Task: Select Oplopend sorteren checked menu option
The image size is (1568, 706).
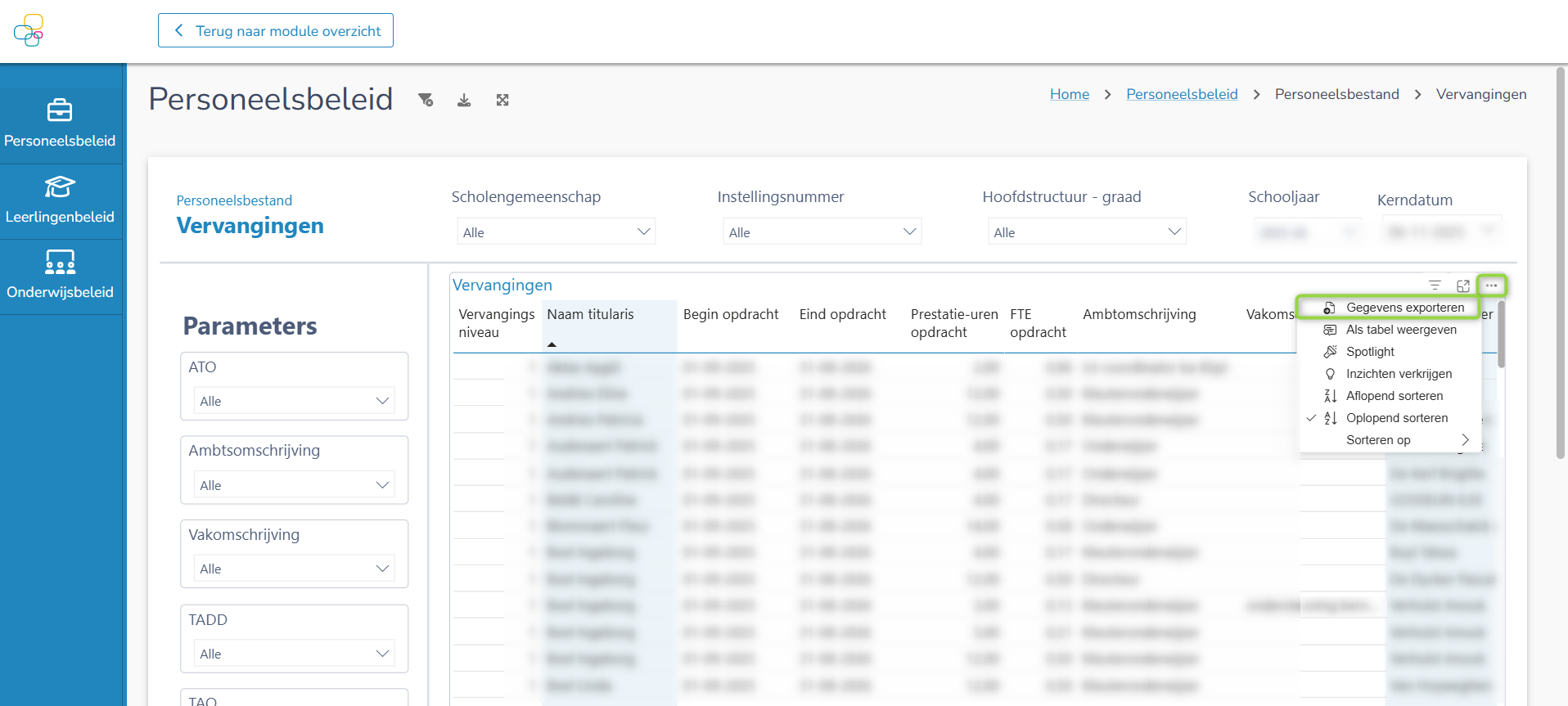Action: (x=1396, y=418)
